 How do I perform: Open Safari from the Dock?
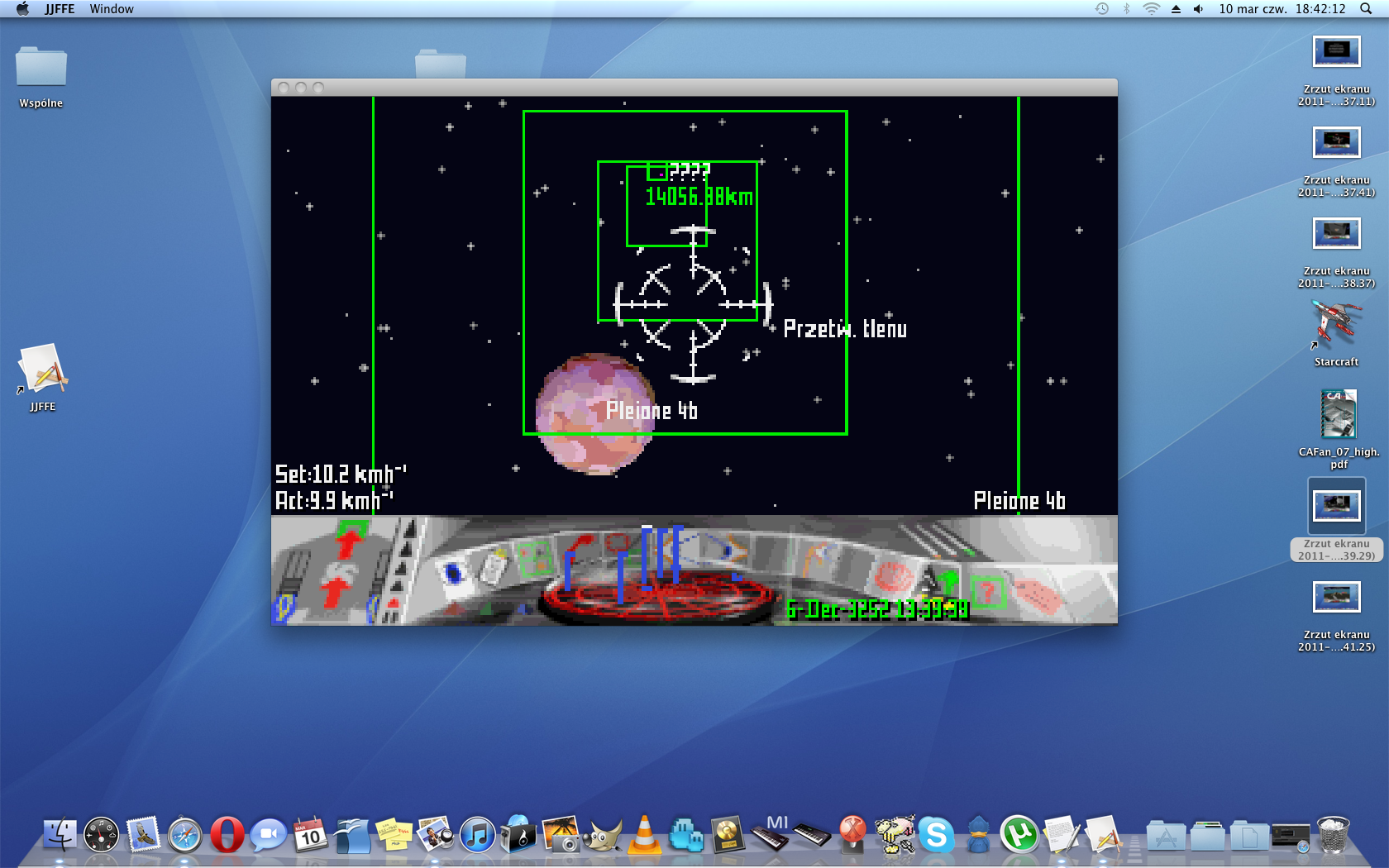point(185,835)
